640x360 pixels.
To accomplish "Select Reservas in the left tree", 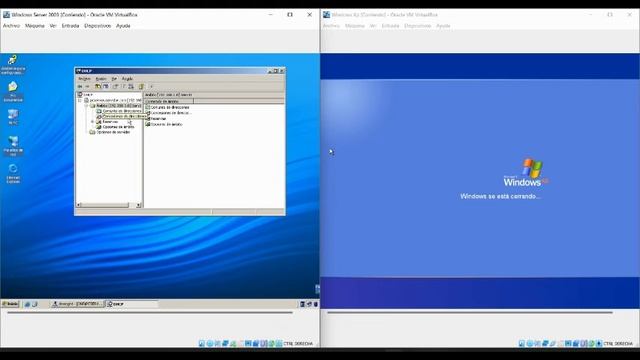I will point(107,122).
